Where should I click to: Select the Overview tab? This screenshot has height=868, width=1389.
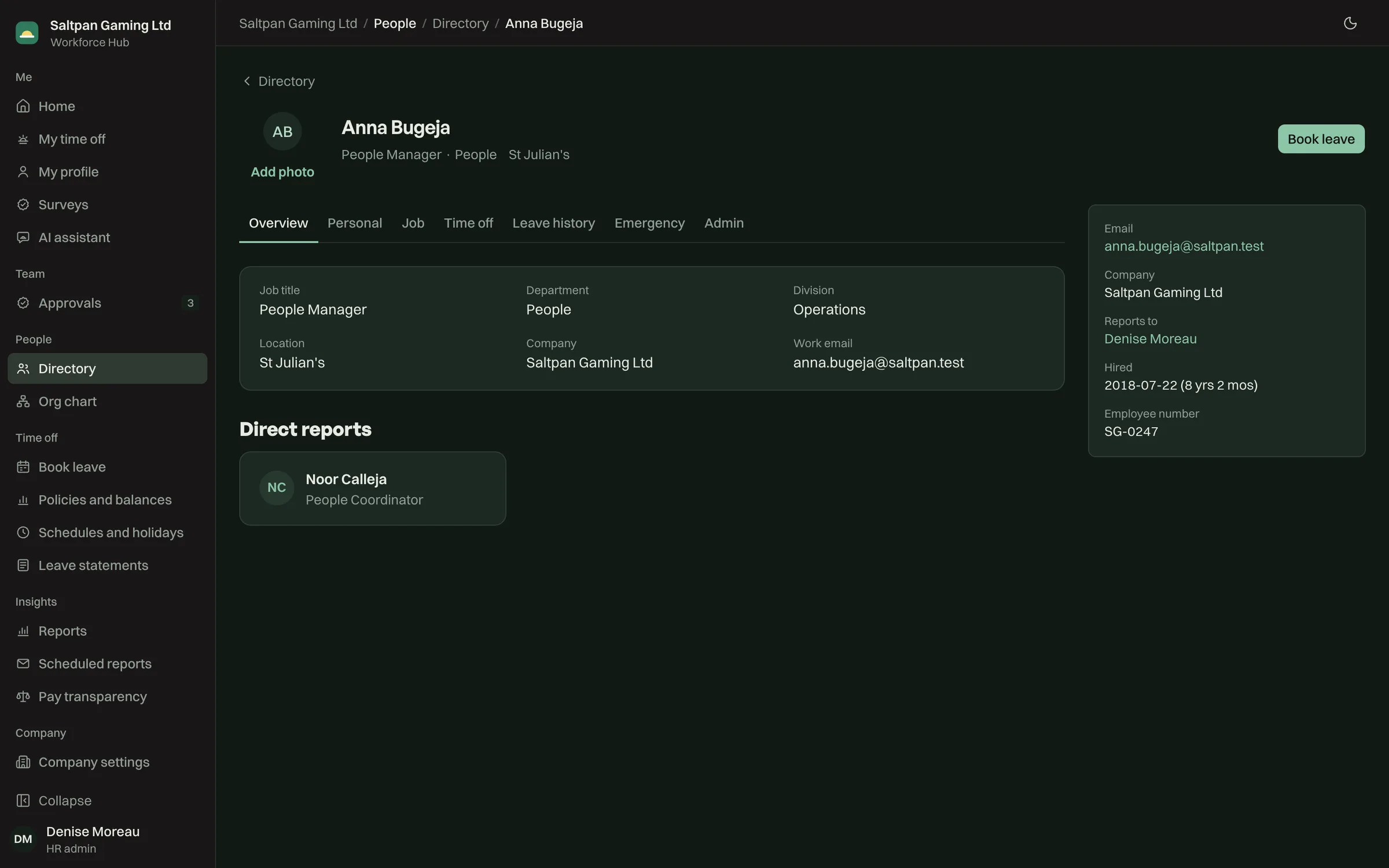point(278,223)
